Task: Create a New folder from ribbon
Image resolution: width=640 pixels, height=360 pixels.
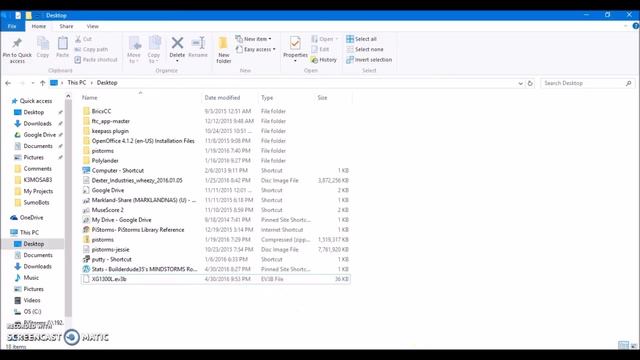Action: pyautogui.click(x=224, y=49)
